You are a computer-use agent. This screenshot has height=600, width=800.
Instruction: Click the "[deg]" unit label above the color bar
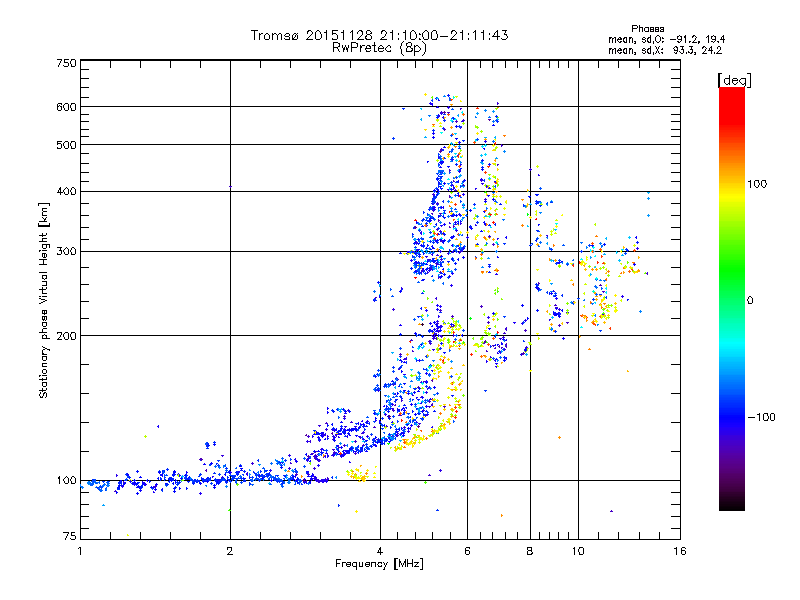(734, 81)
